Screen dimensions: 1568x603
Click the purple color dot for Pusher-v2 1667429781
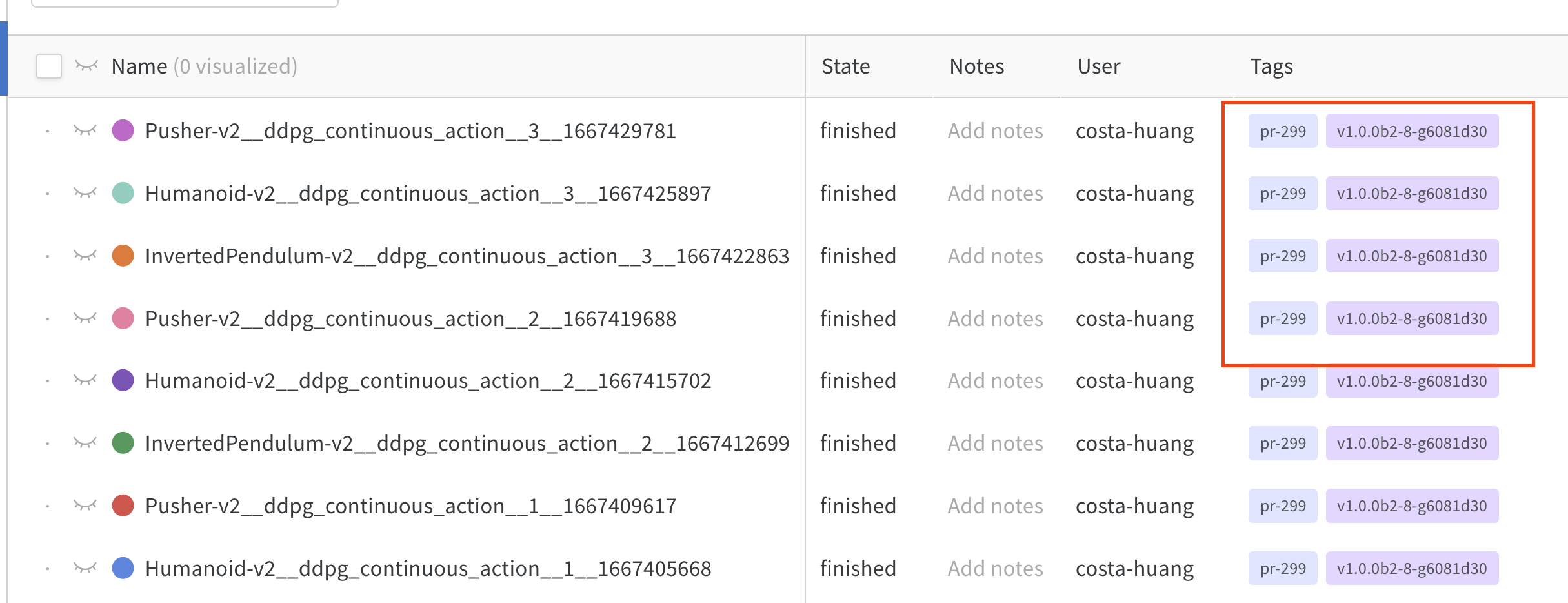(123, 130)
